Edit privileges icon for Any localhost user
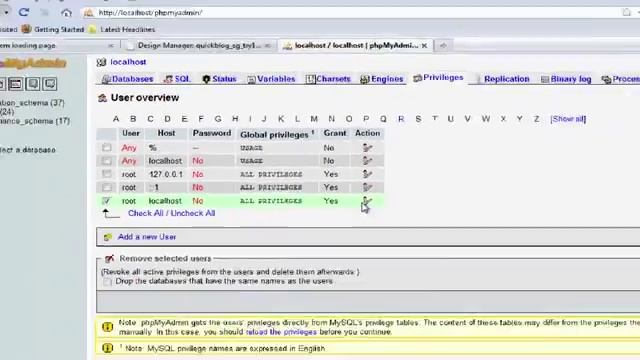The image size is (640, 360). point(367,161)
